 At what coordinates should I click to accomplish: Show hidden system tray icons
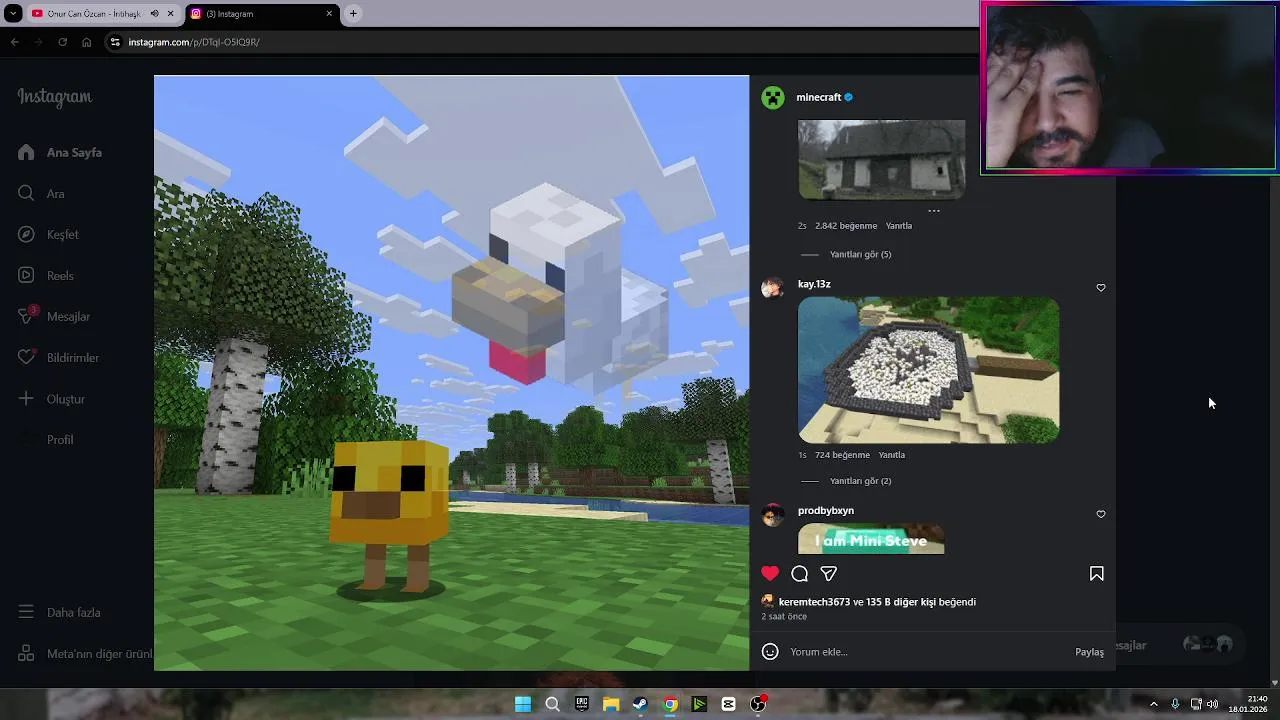coord(1153,704)
